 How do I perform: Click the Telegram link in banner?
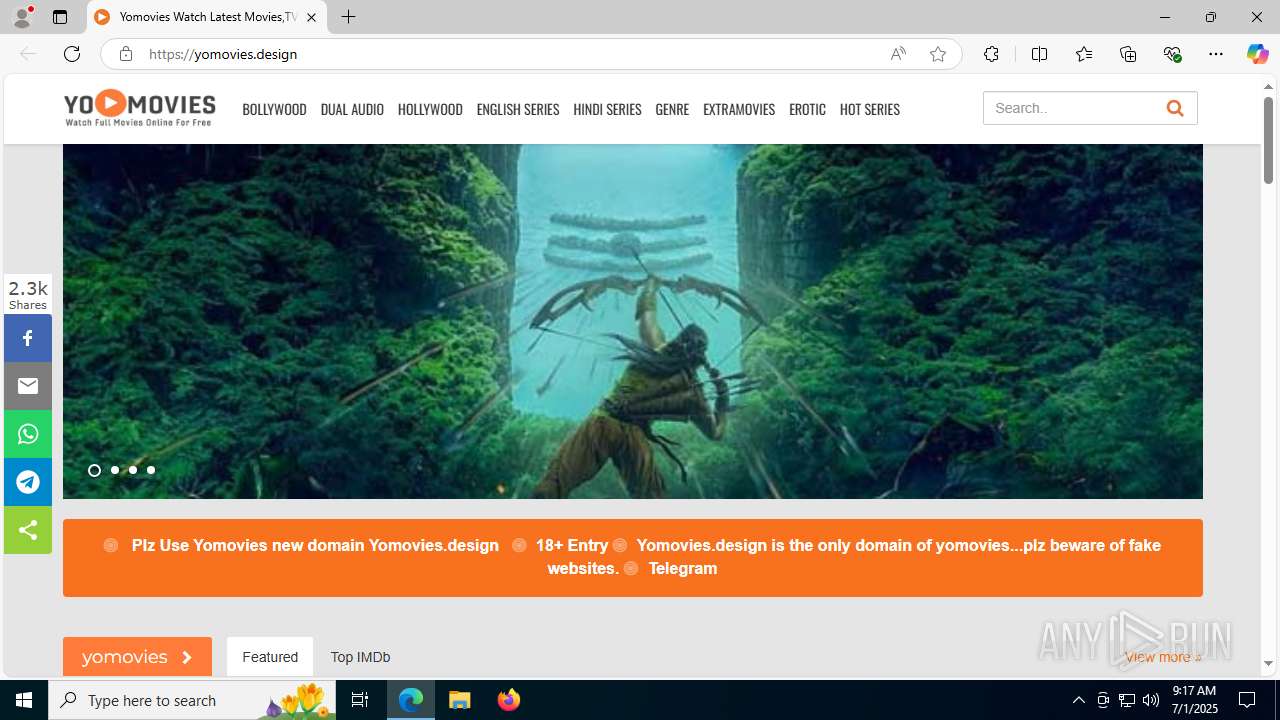pyautogui.click(x=683, y=568)
